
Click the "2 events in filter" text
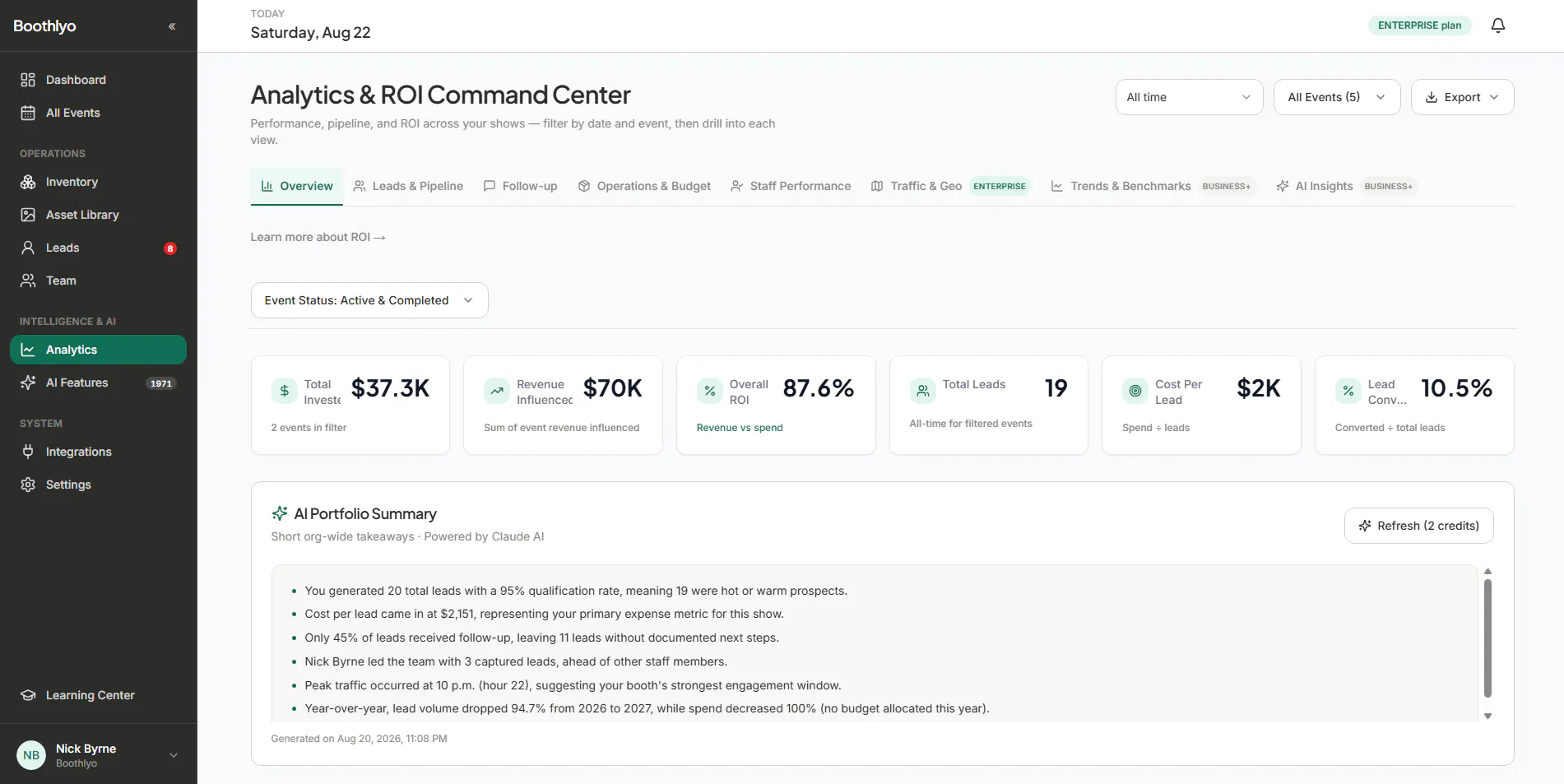[x=309, y=428]
